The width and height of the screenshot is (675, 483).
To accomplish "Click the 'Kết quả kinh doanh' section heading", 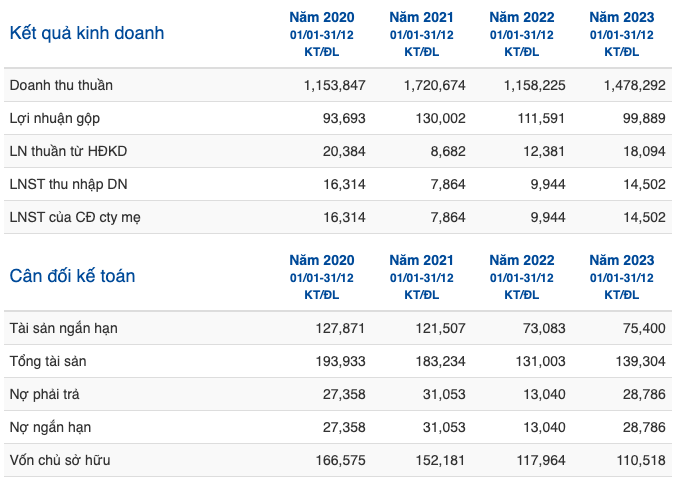I will pyautogui.click(x=87, y=33).
